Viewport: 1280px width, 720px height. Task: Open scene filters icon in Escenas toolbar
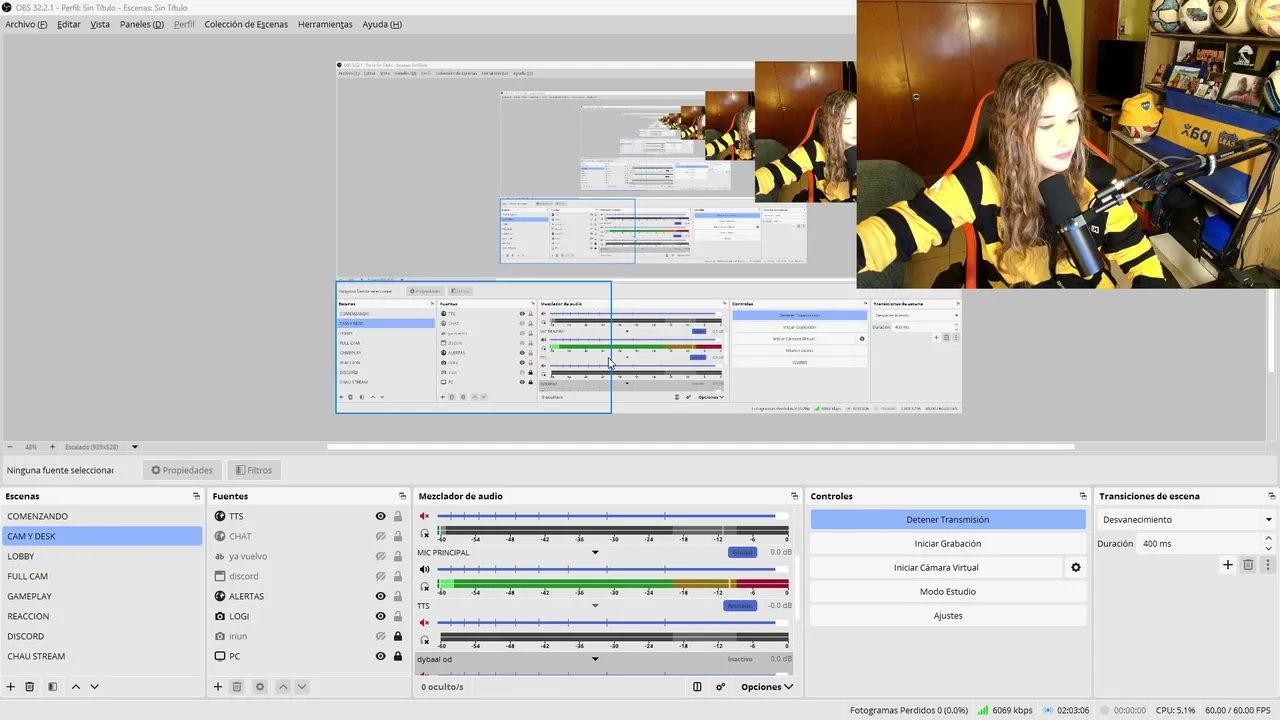click(52, 687)
